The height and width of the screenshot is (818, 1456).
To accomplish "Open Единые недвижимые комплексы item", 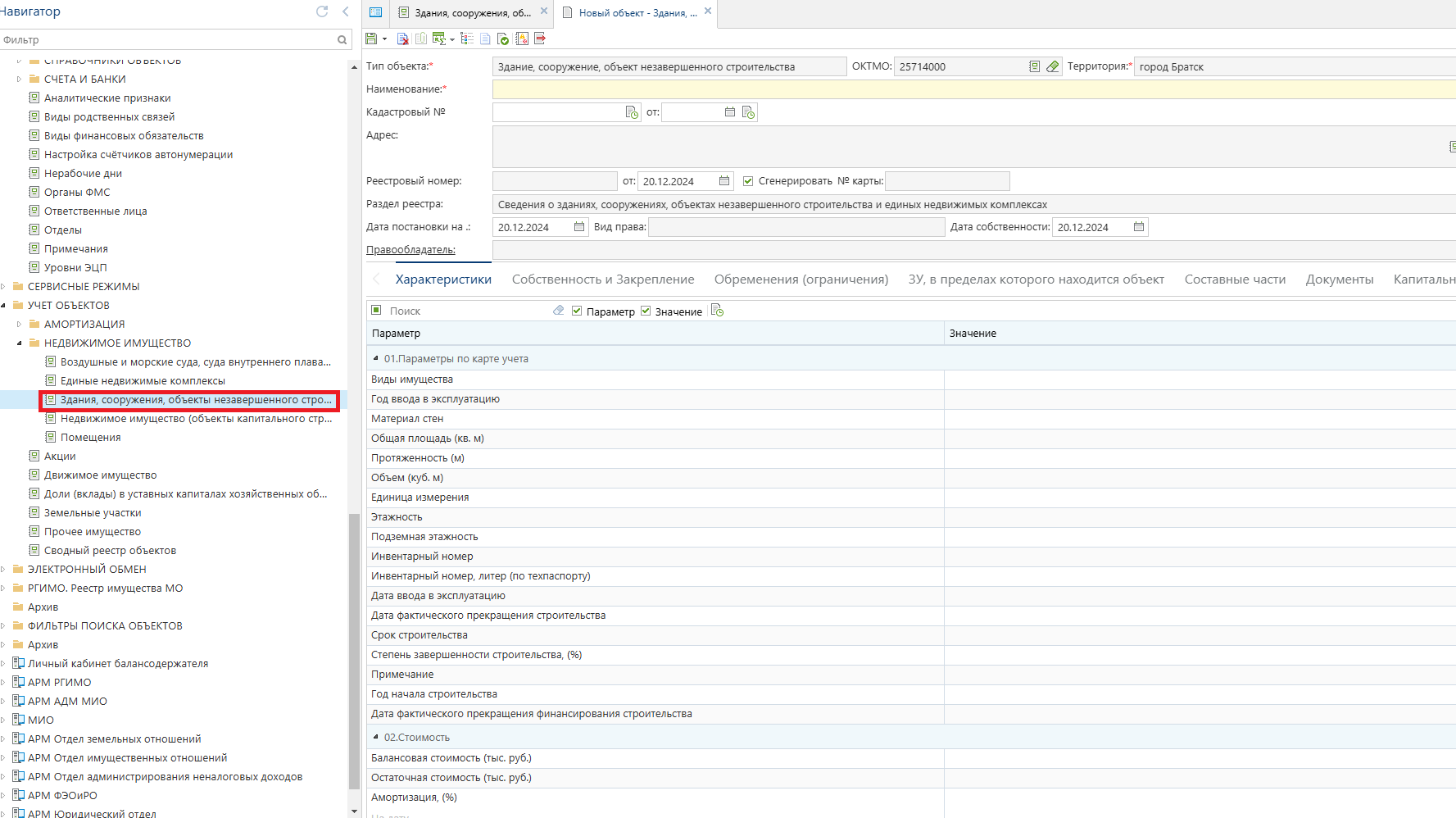I will click(x=143, y=381).
